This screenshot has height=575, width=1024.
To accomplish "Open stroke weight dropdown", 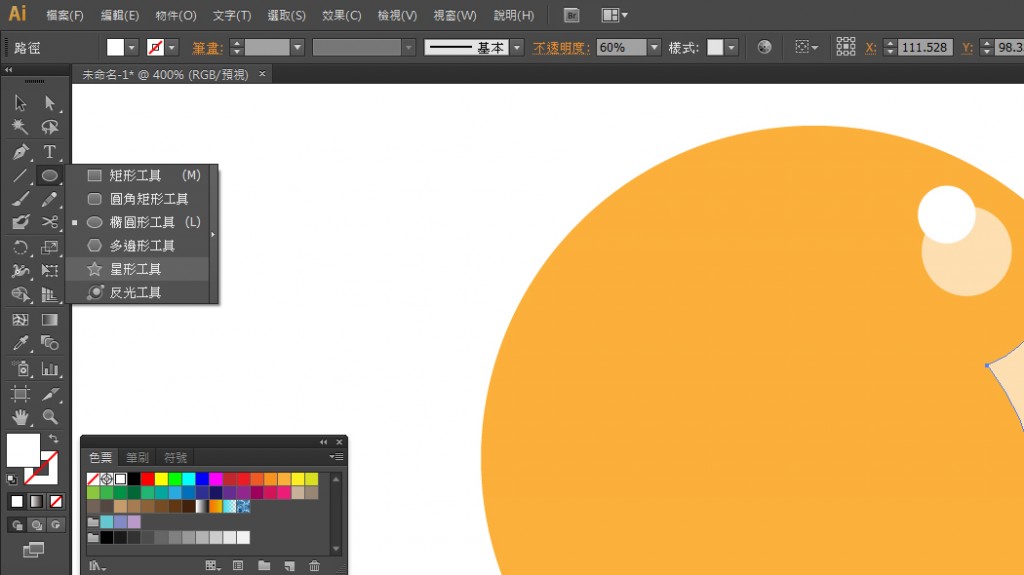I will (x=298, y=48).
